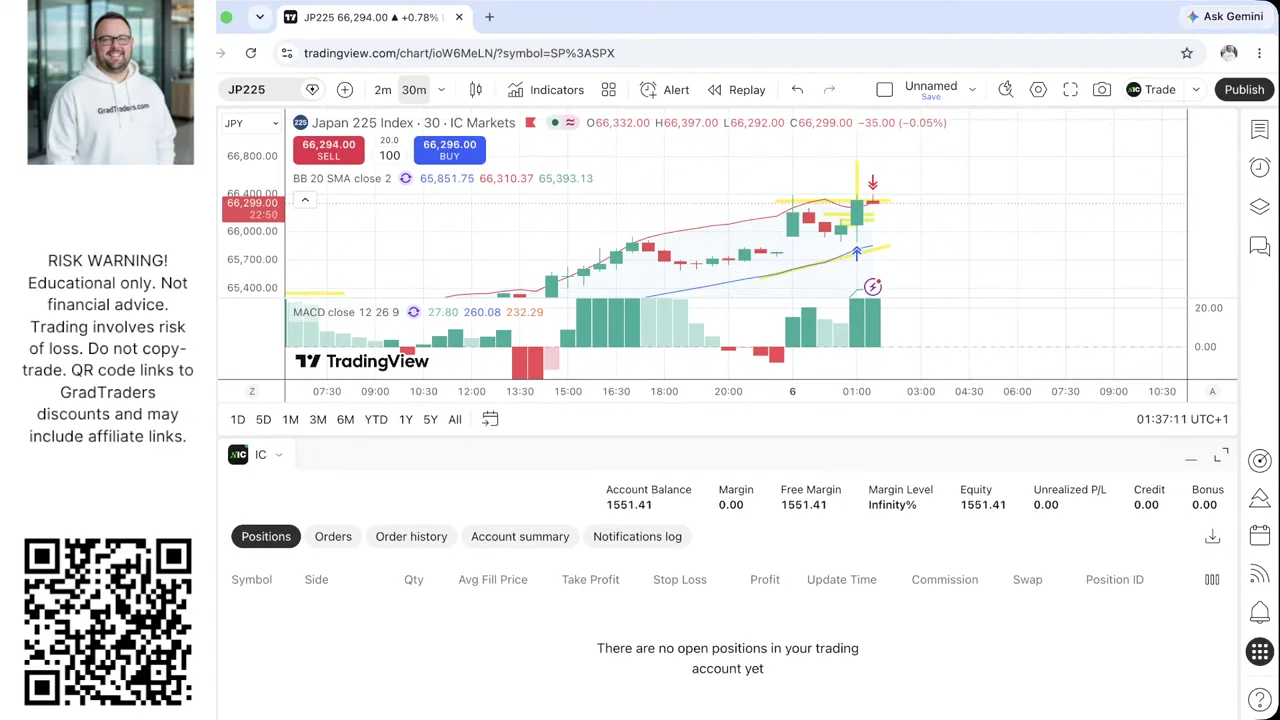
Task: Open the layout templates grid icon
Action: [608, 90]
